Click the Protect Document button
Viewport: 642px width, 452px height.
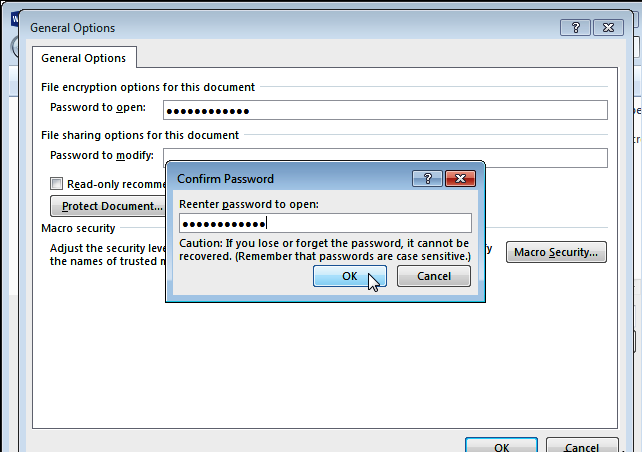[x=108, y=206]
